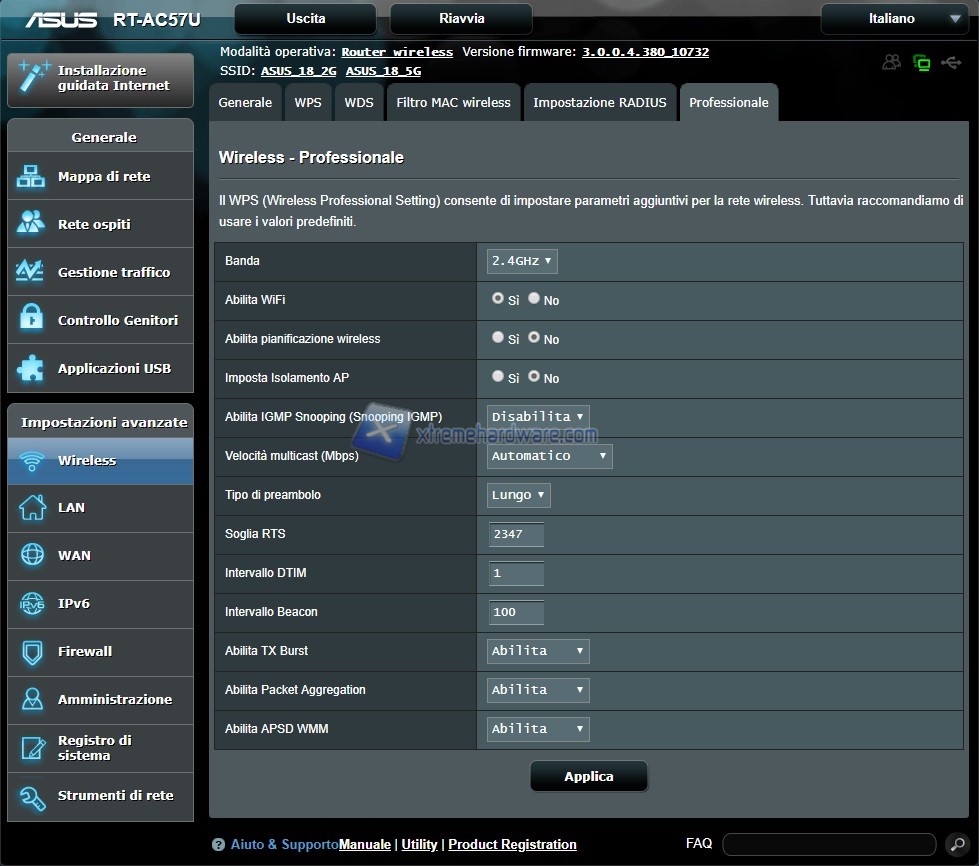Open the Banda 2.4GHz dropdown

click(522, 261)
